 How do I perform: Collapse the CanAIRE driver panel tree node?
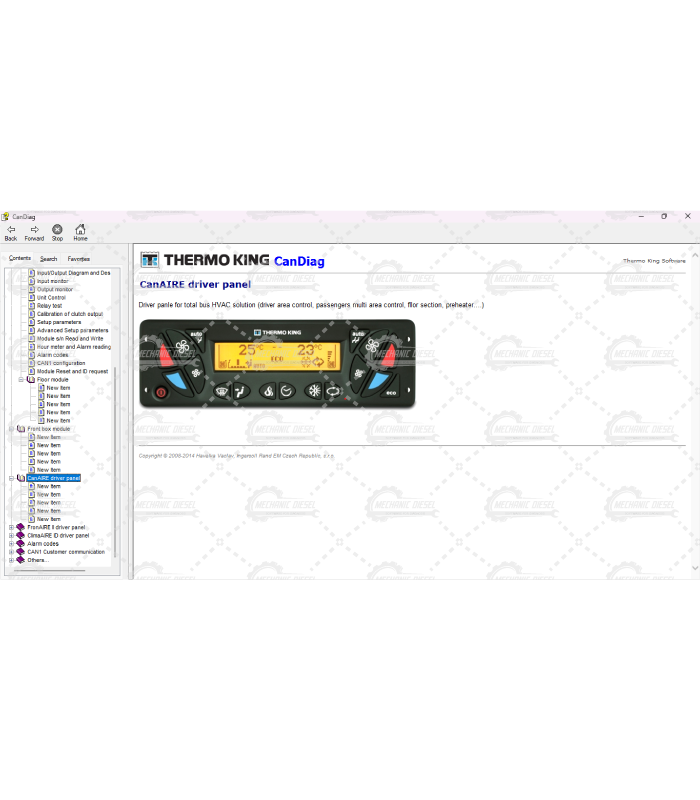click(x=11, y=478)
